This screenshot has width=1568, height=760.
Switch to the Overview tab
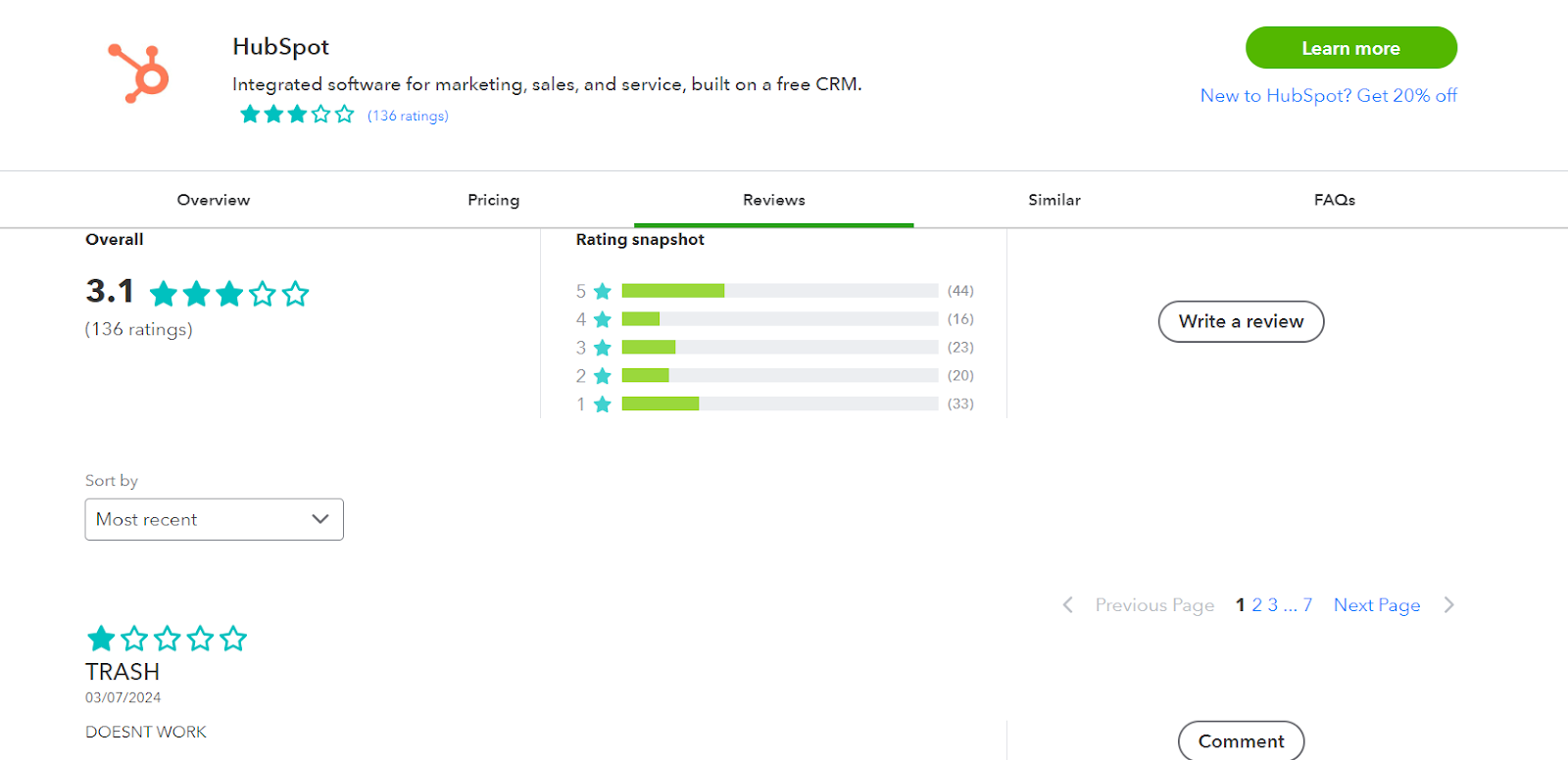(214, 200)
